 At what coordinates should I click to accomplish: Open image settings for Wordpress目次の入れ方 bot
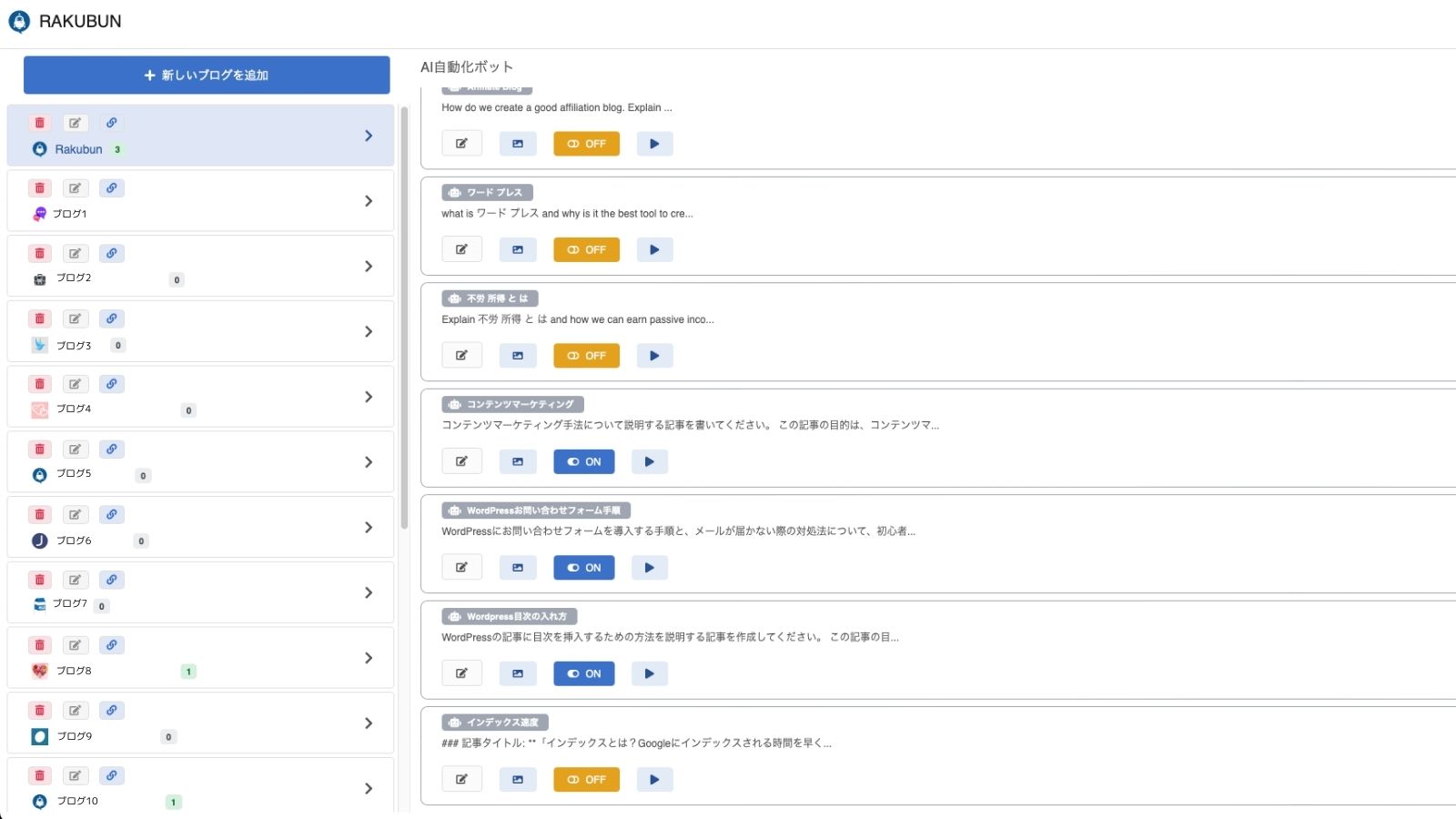pyautogui.click(x=518, y=673)
